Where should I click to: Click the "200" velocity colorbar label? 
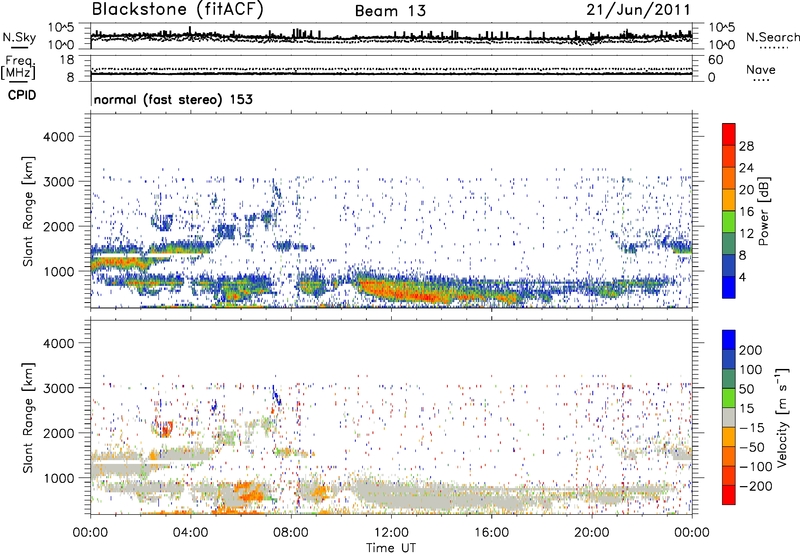(751, 350)
